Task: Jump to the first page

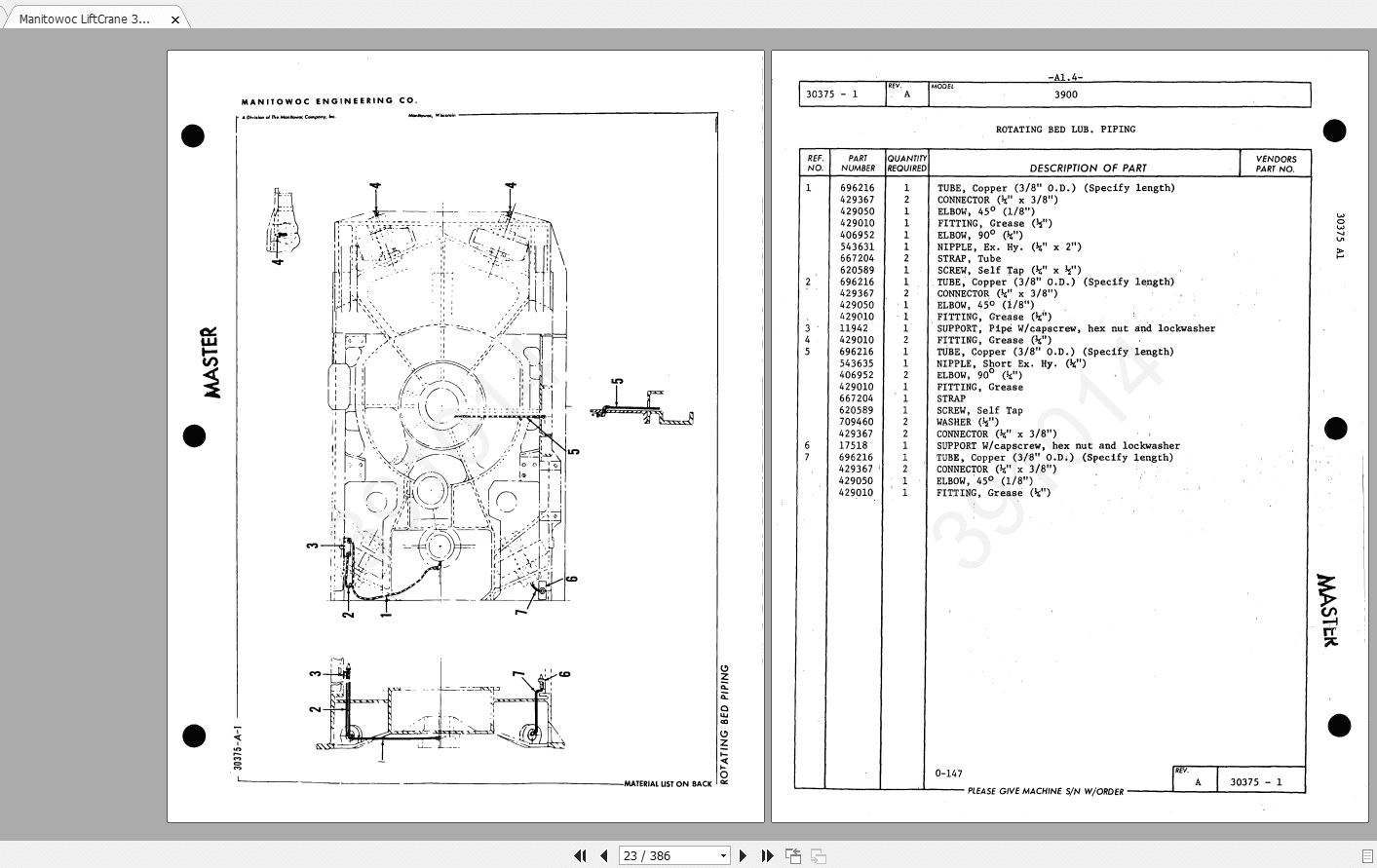Action: (x=580, y=855)
